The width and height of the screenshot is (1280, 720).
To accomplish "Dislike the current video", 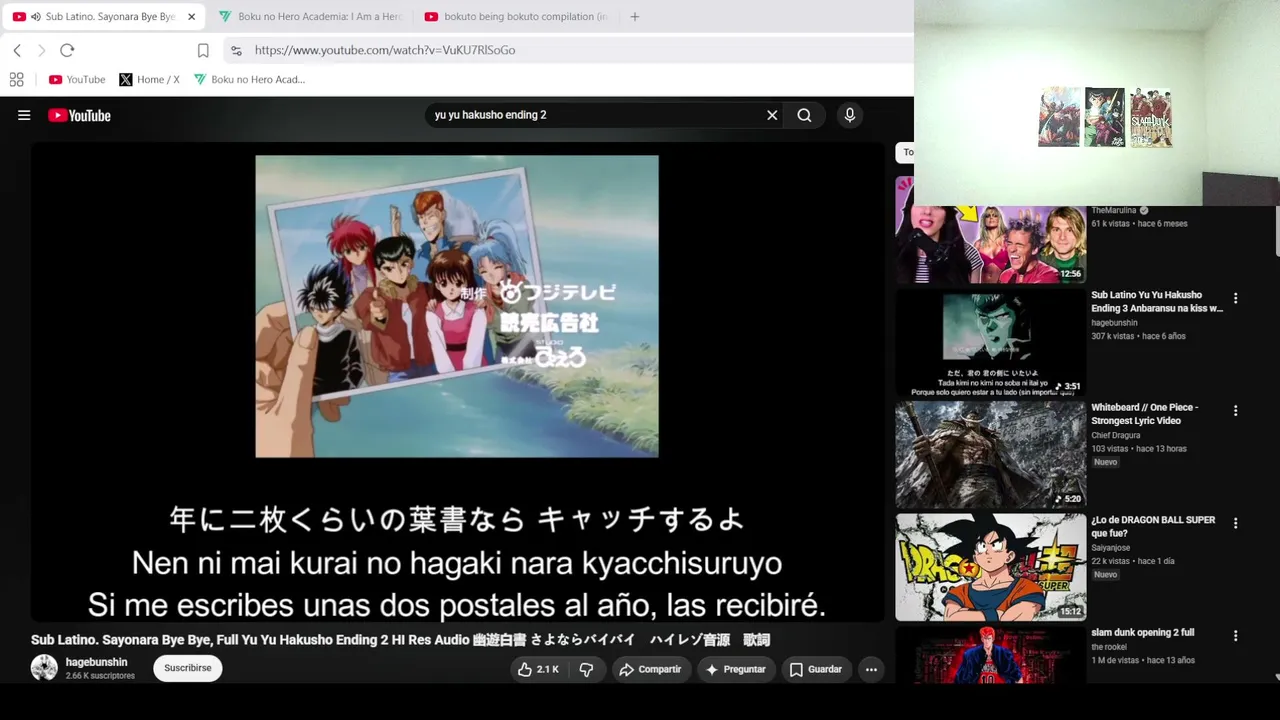I will pos(587,670).
